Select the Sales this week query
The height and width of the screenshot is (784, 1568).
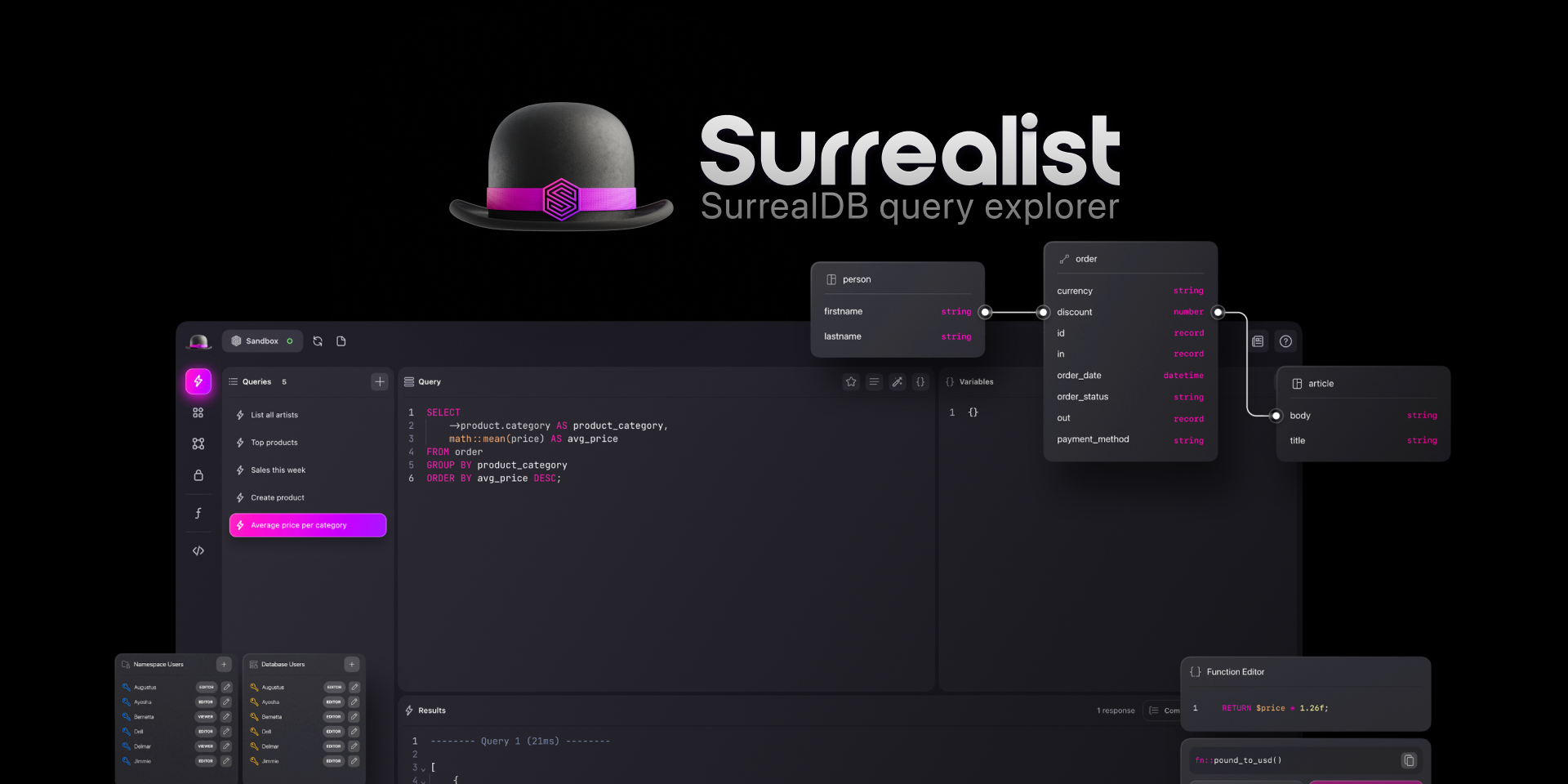tap(308, 470)
